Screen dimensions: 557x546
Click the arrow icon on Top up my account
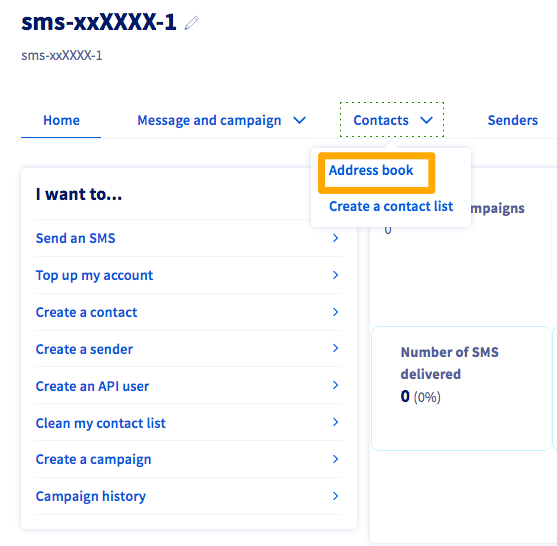pos(335,275)
